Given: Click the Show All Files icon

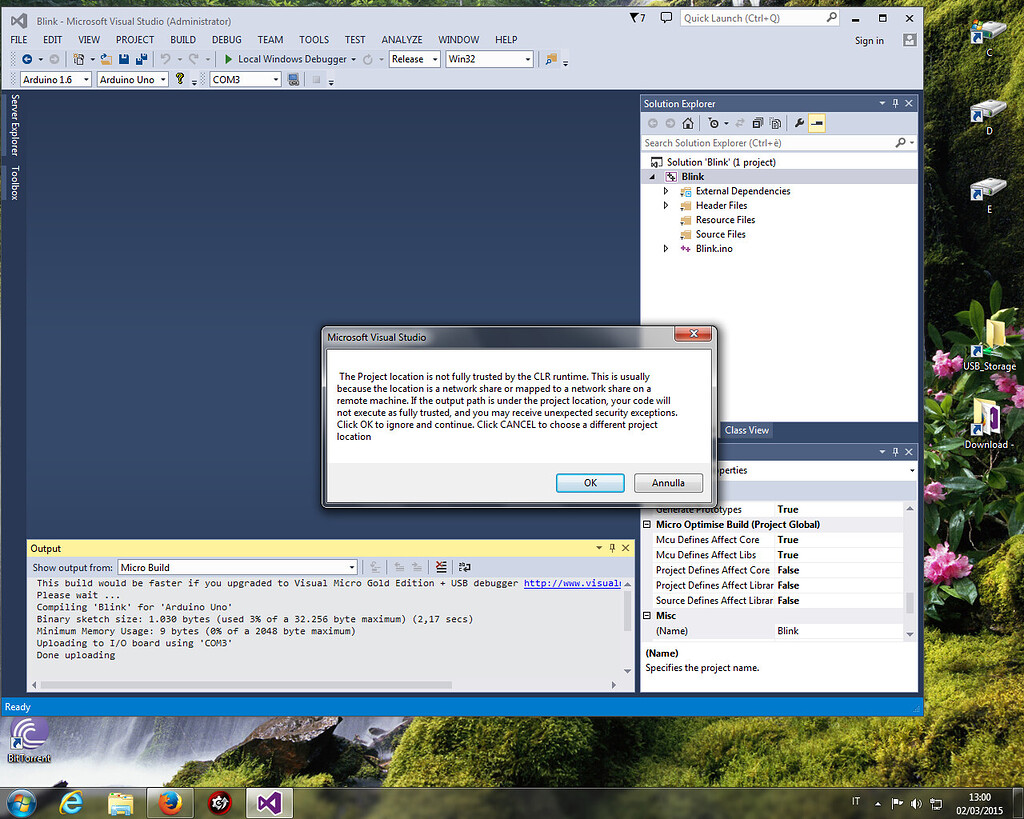Looking at the screenshot, I should click(775, 123).
